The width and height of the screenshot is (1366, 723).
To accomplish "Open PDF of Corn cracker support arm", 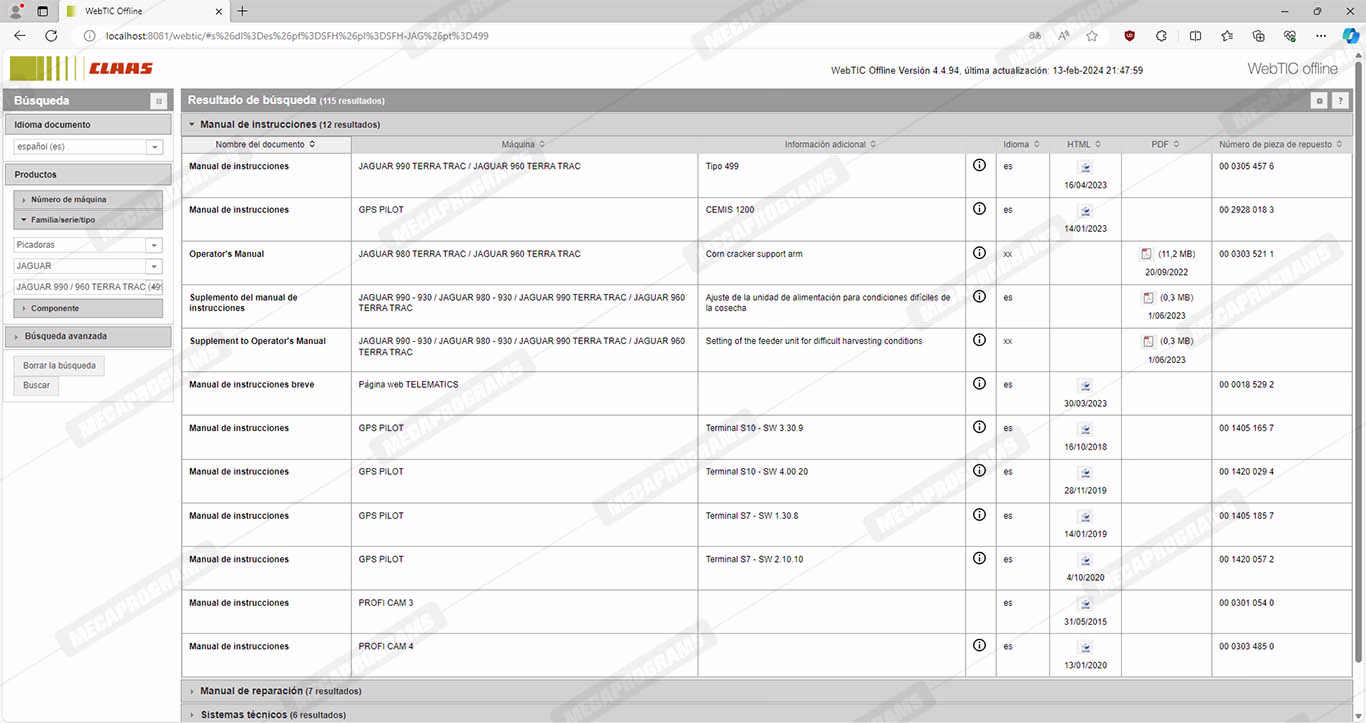I will 1147,254.
